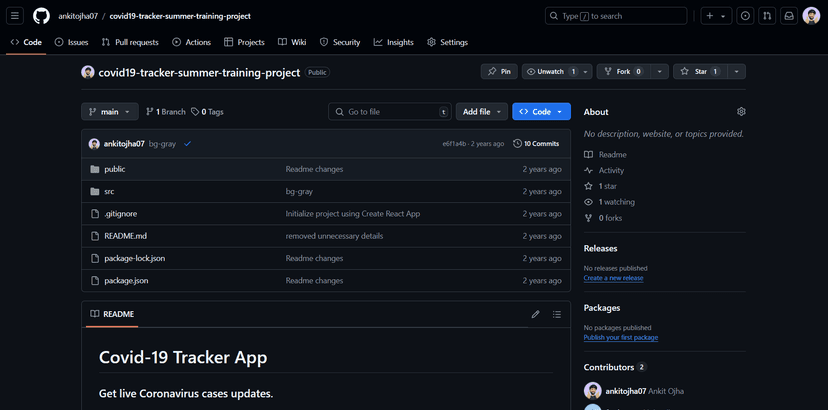828x410 pixels.
Task: Click the plus create new icon
Action: [x=710, y=16]
